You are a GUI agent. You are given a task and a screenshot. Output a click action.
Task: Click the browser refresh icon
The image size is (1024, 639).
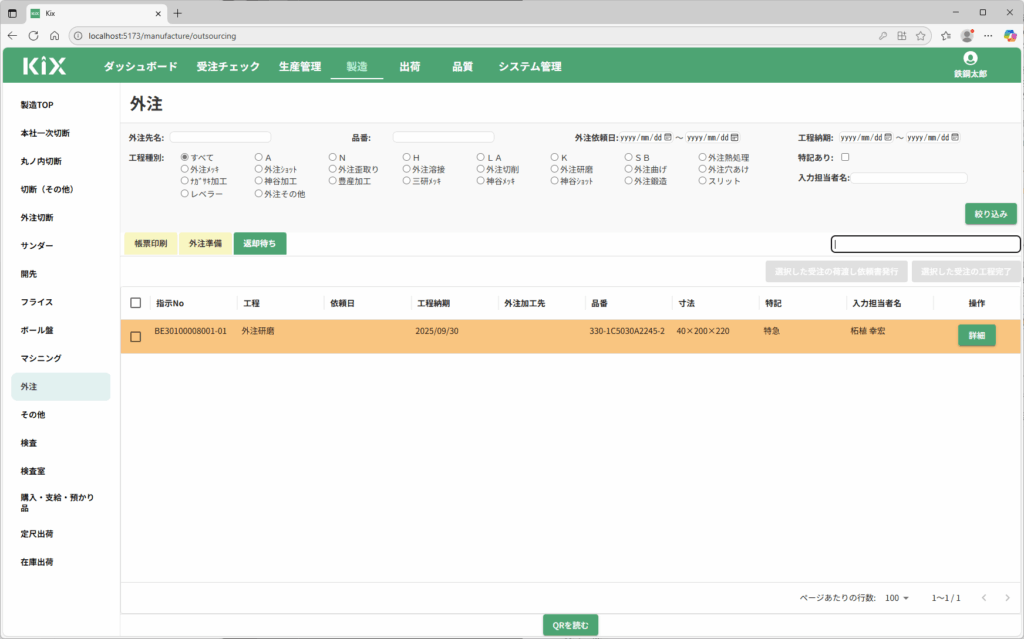33,35
